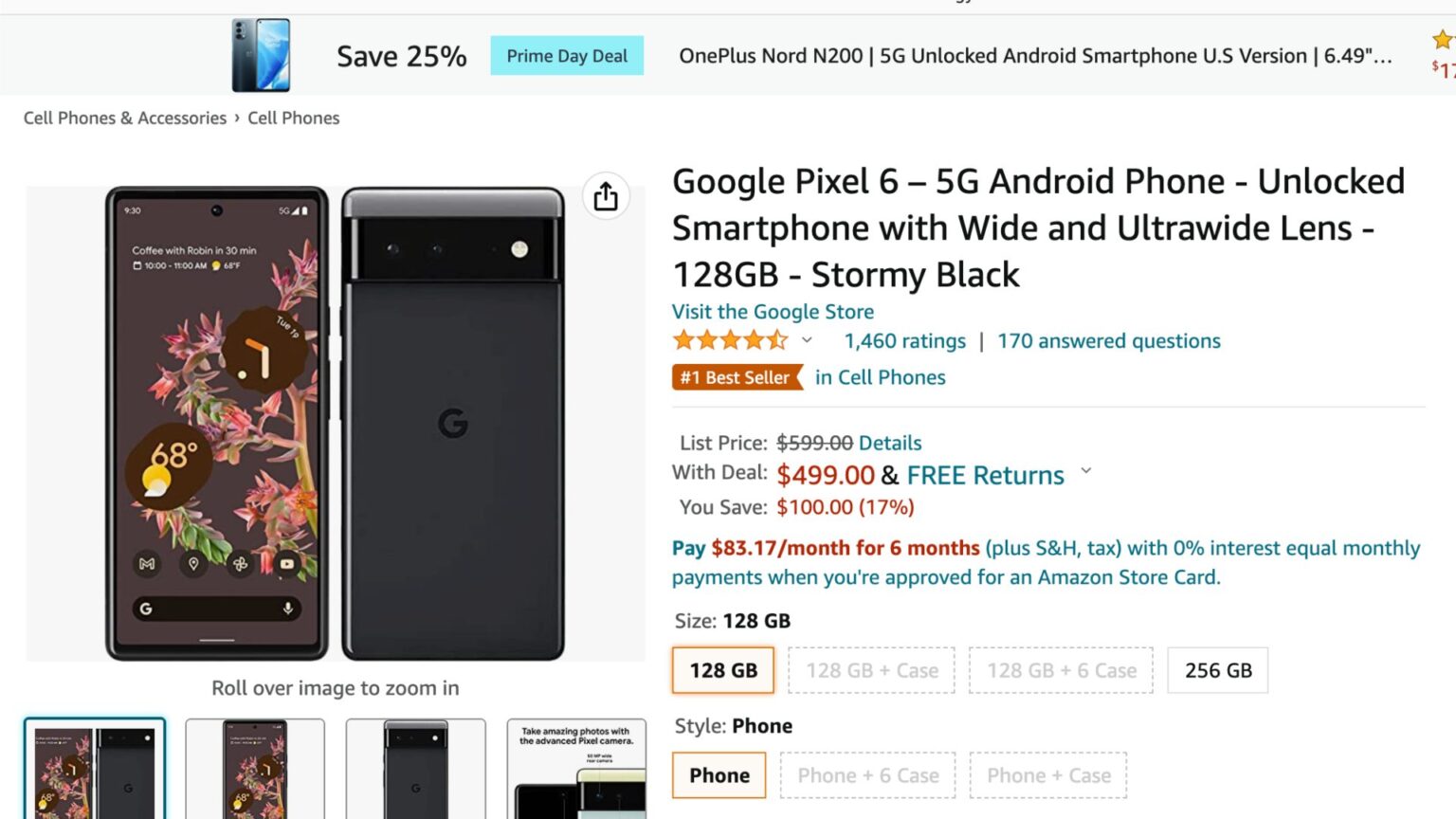Image resolution: width=1456 pixels, height=819 pixels.
Task: Open the Cell Phones & Accessories breadcrumb
Action: [x=123, y=118]
